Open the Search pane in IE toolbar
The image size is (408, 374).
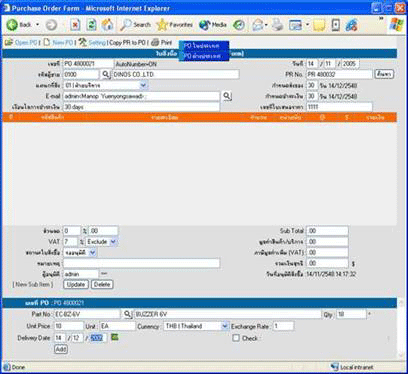point(136,25)
